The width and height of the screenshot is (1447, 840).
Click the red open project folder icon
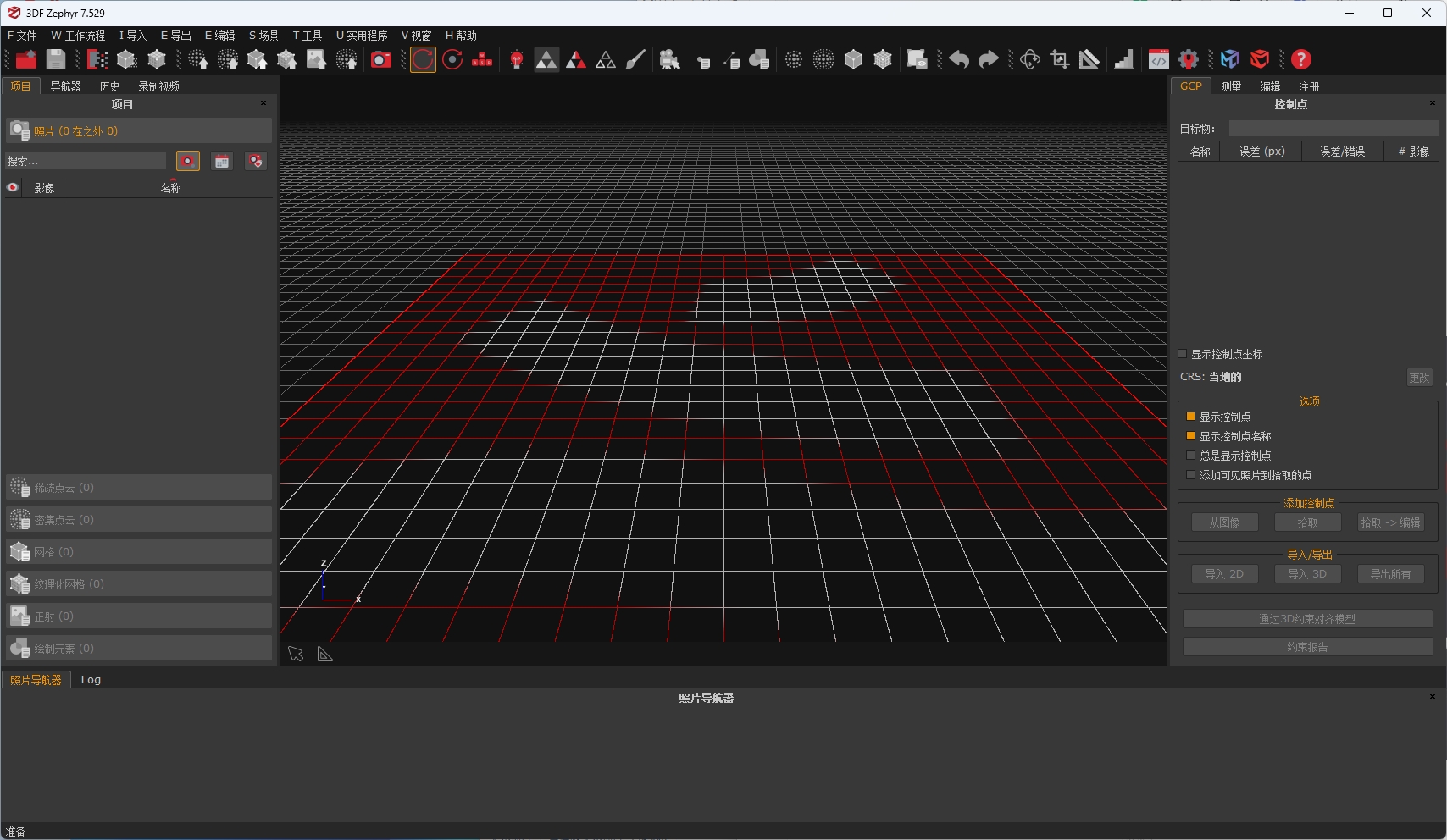pyautogui.click(x=26, y=59)
